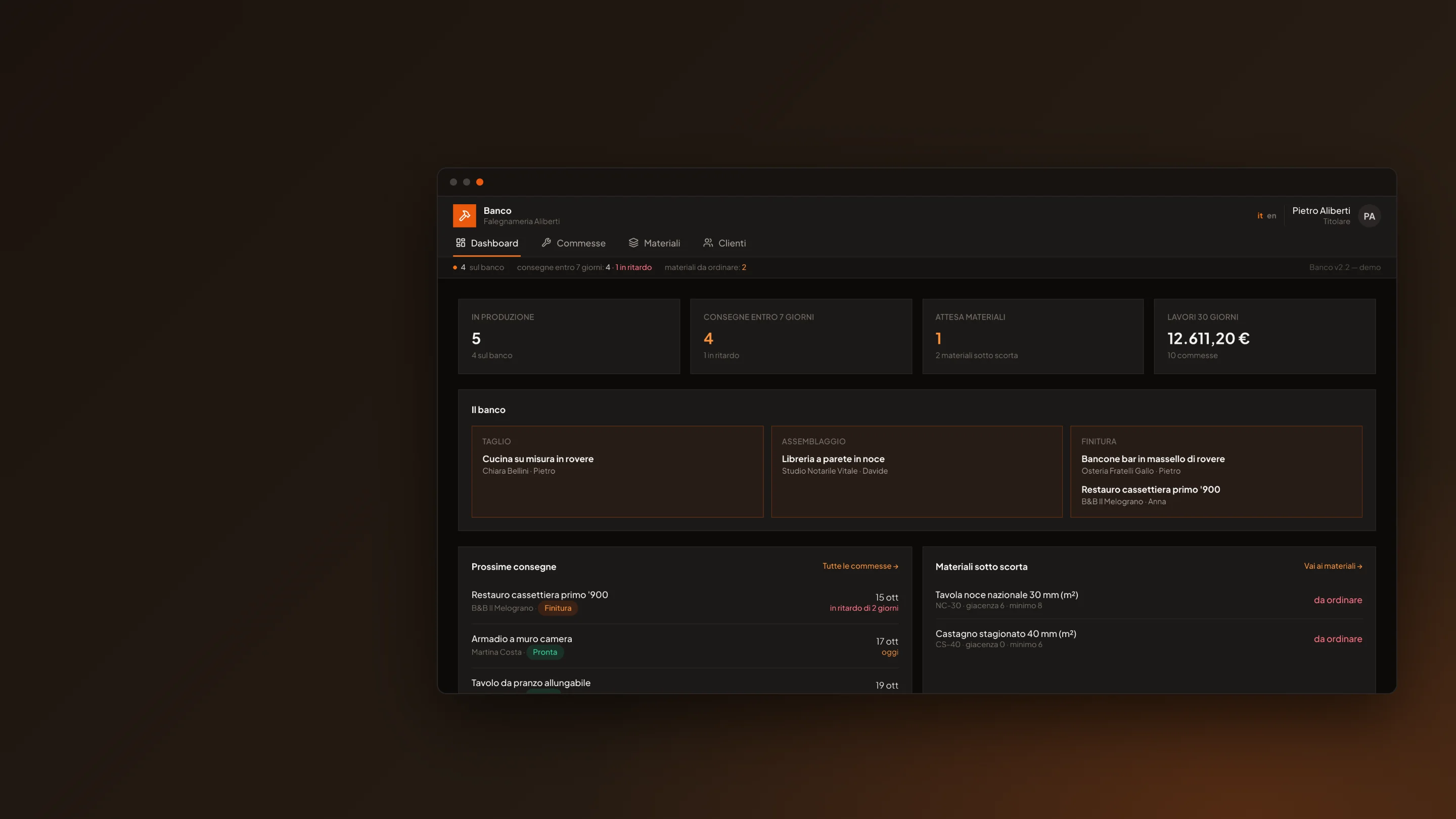Click the Pronta status badge

pos(544,652)
